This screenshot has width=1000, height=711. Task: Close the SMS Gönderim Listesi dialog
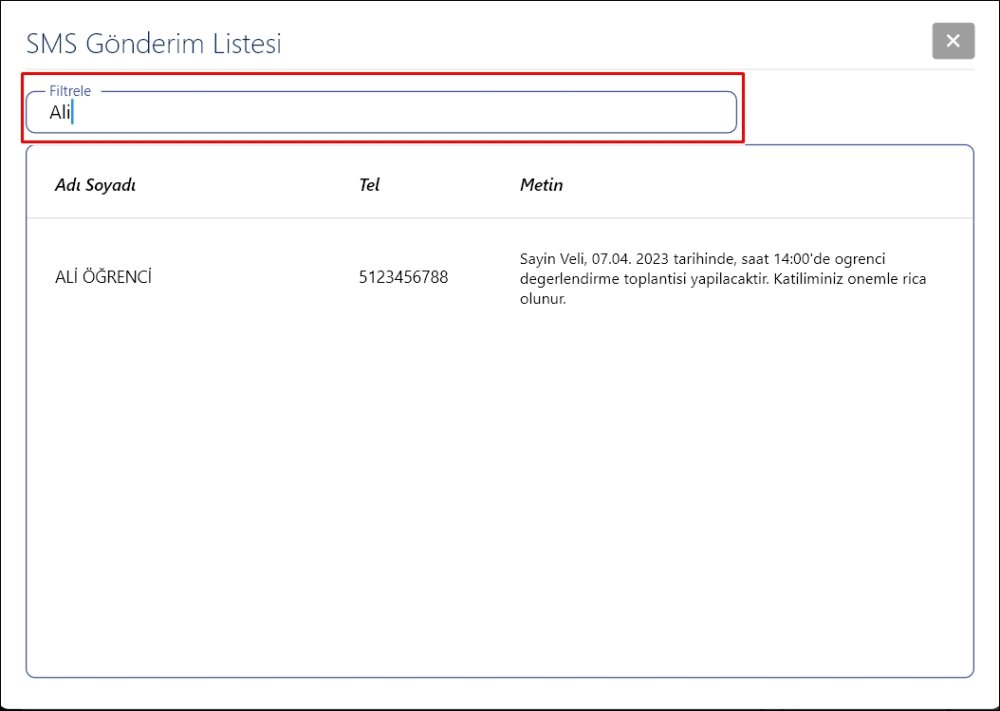(x=953, y=41)
